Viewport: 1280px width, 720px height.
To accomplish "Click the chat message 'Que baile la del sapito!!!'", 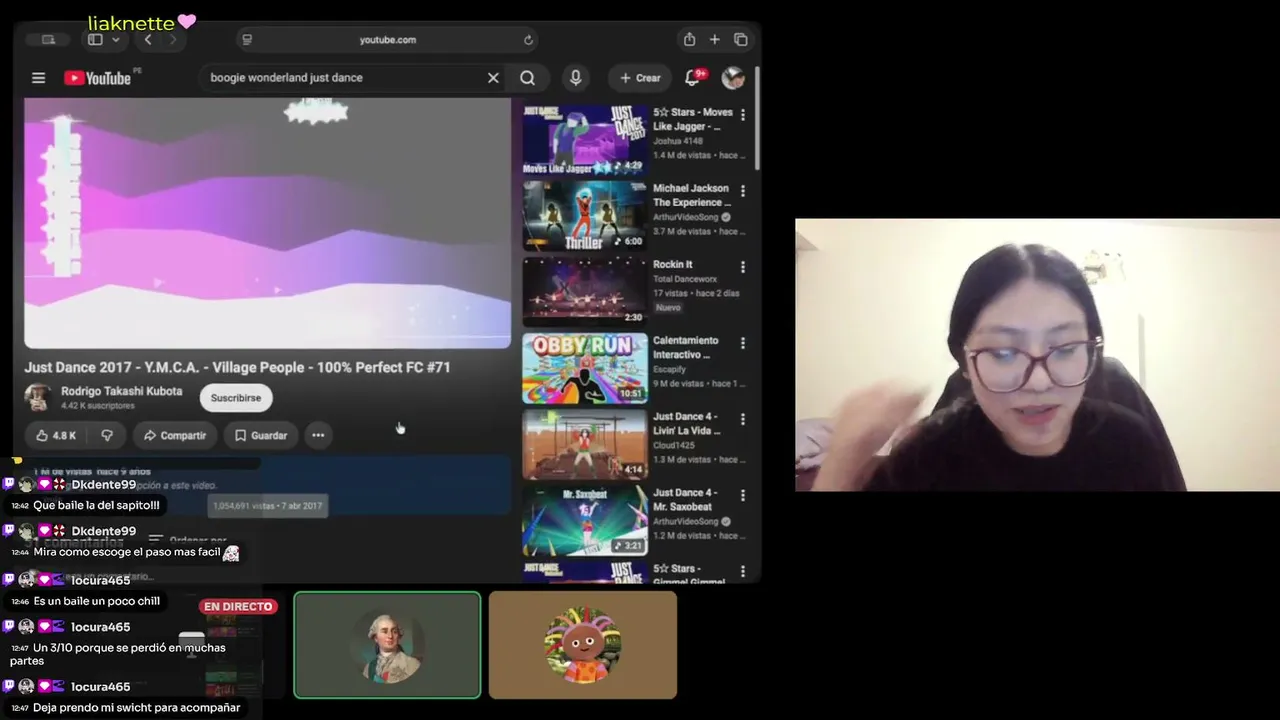I will point(96,506).
